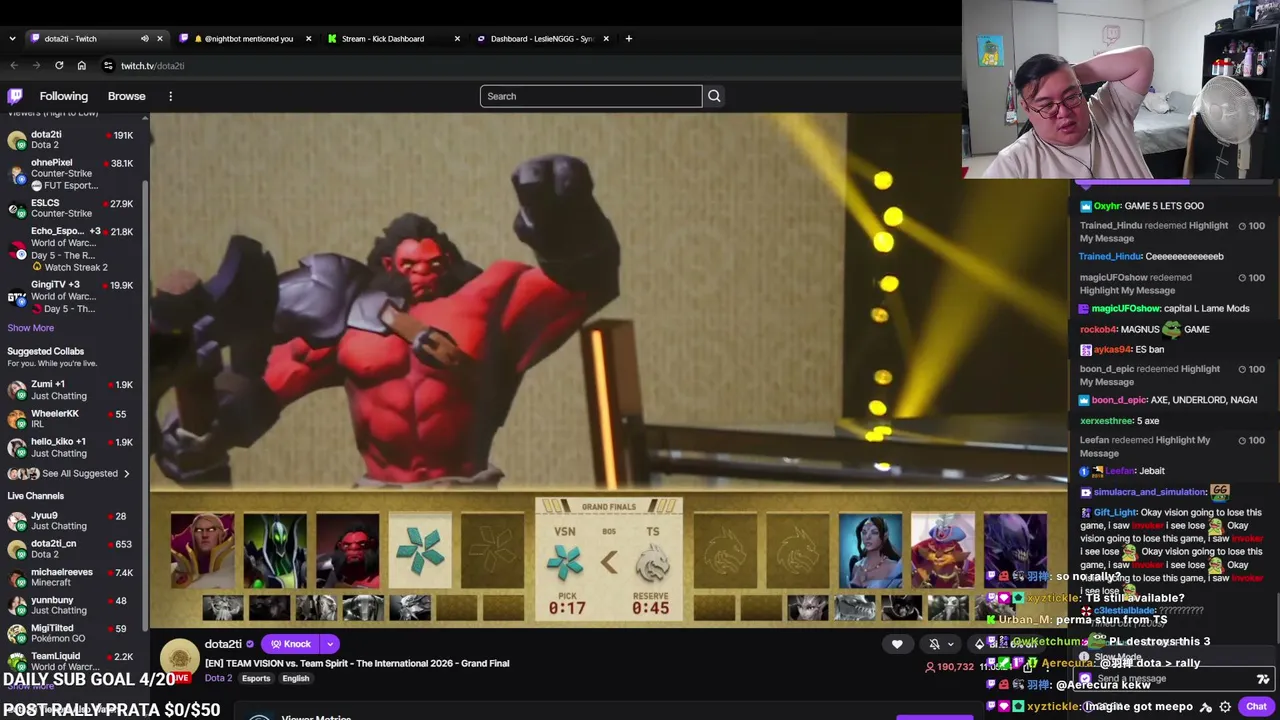
Task: Close the dota2ti Twitch tab
Action: pyautogui.click(x=159, y=39)
